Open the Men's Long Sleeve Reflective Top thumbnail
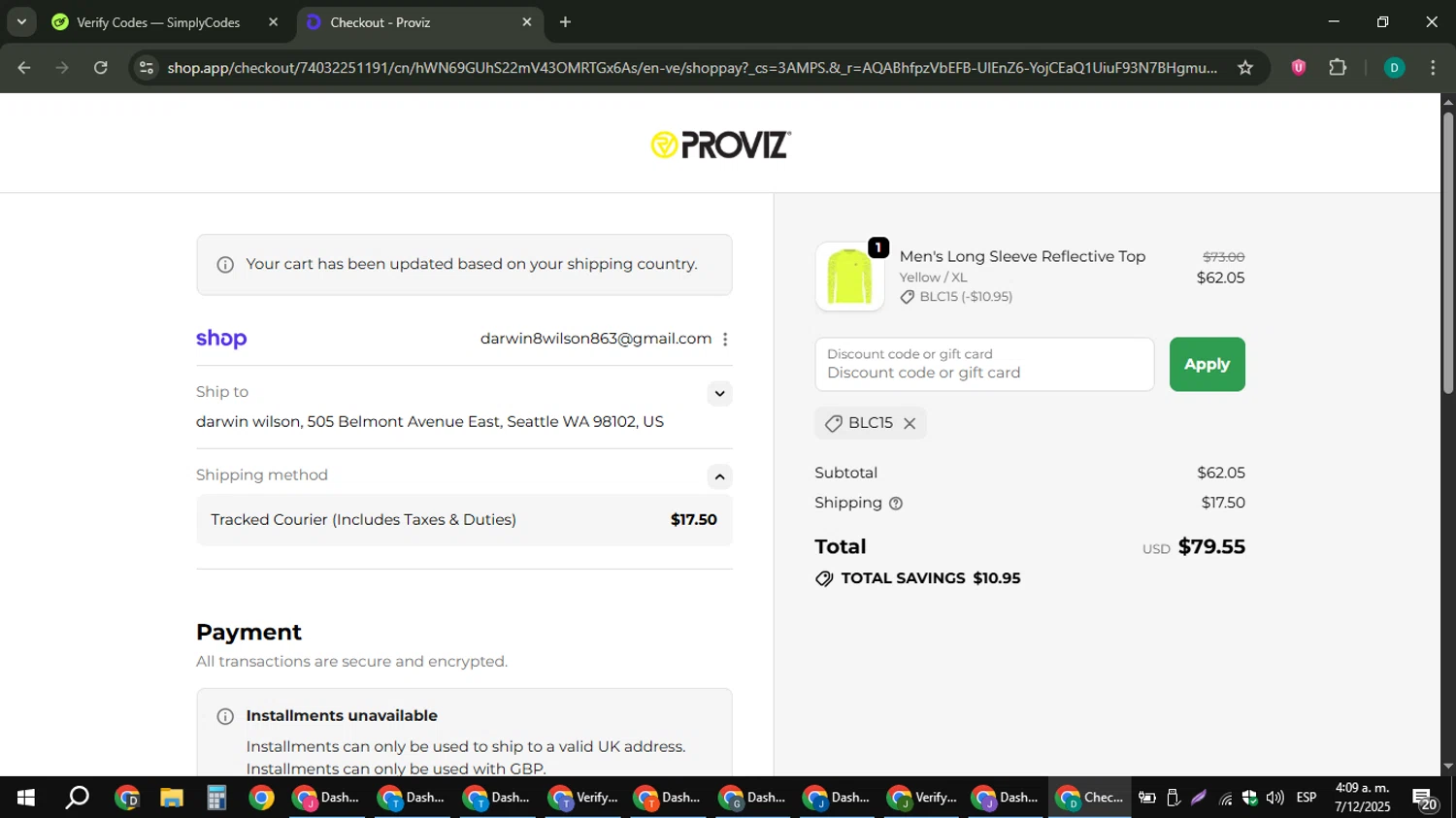 pyautogui.click(x=849, y=277)
